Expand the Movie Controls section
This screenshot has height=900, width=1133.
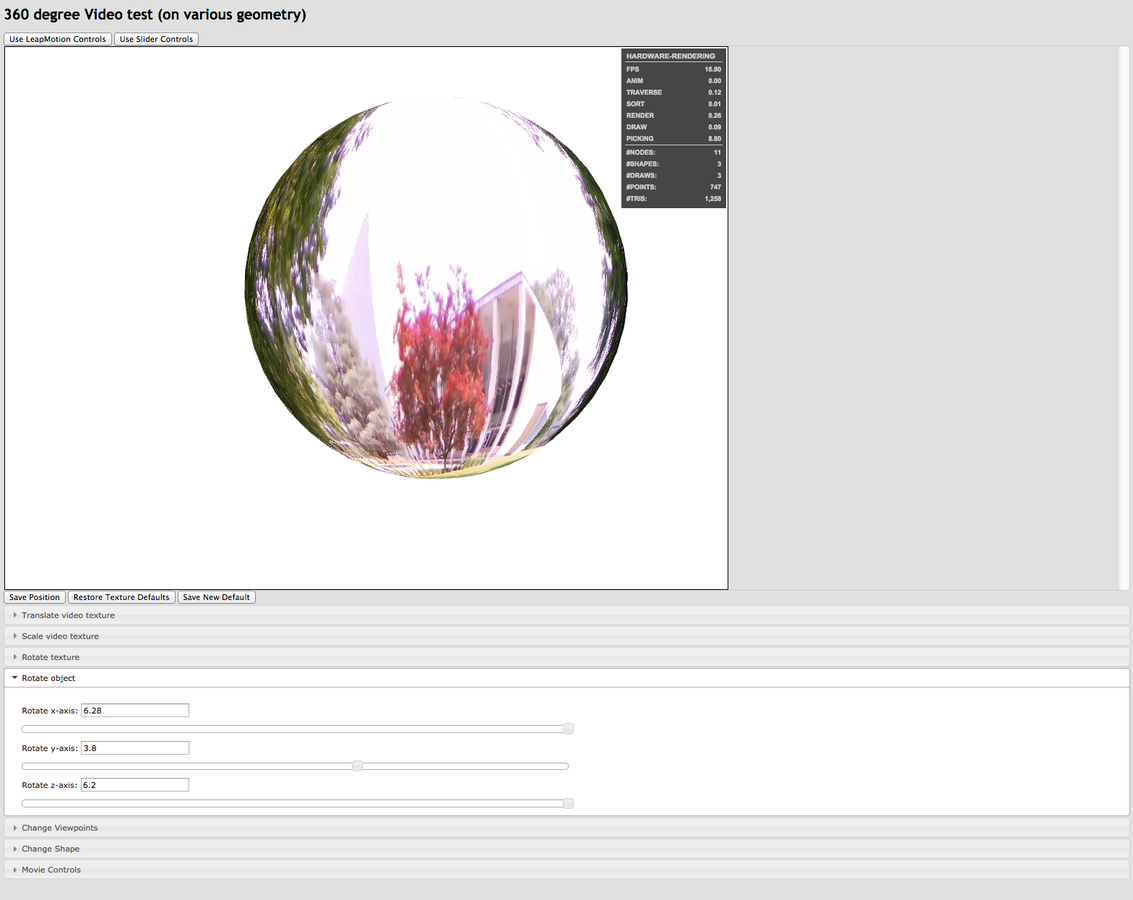(x=51, y=870)
